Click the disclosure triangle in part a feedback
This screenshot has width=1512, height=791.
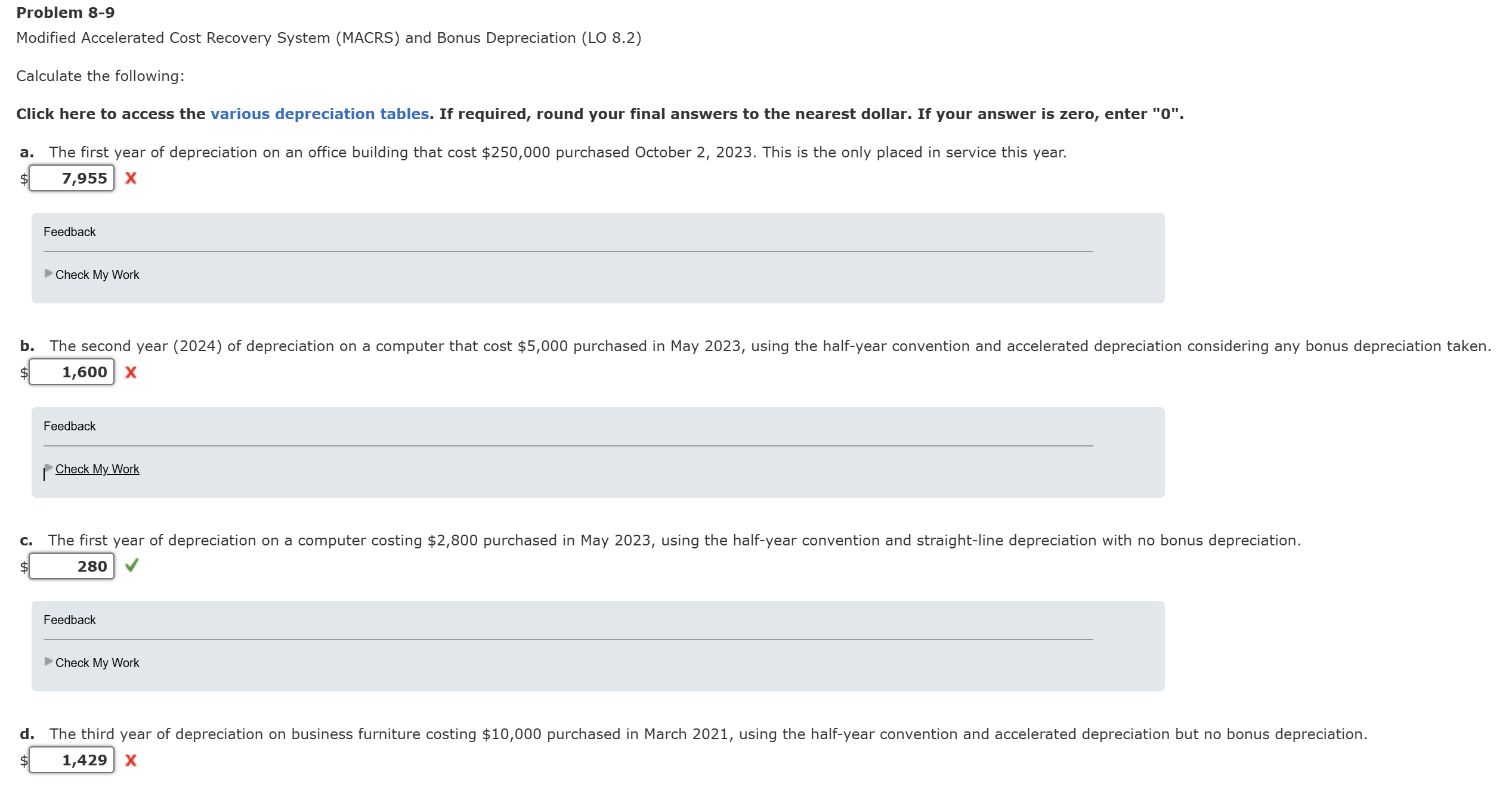point(48,274)
